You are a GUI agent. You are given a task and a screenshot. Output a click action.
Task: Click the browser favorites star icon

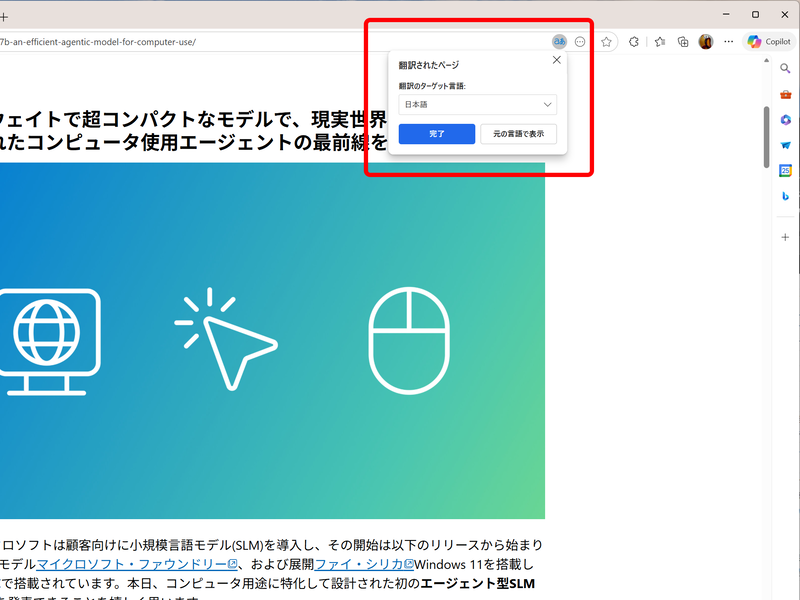point(607,41)
